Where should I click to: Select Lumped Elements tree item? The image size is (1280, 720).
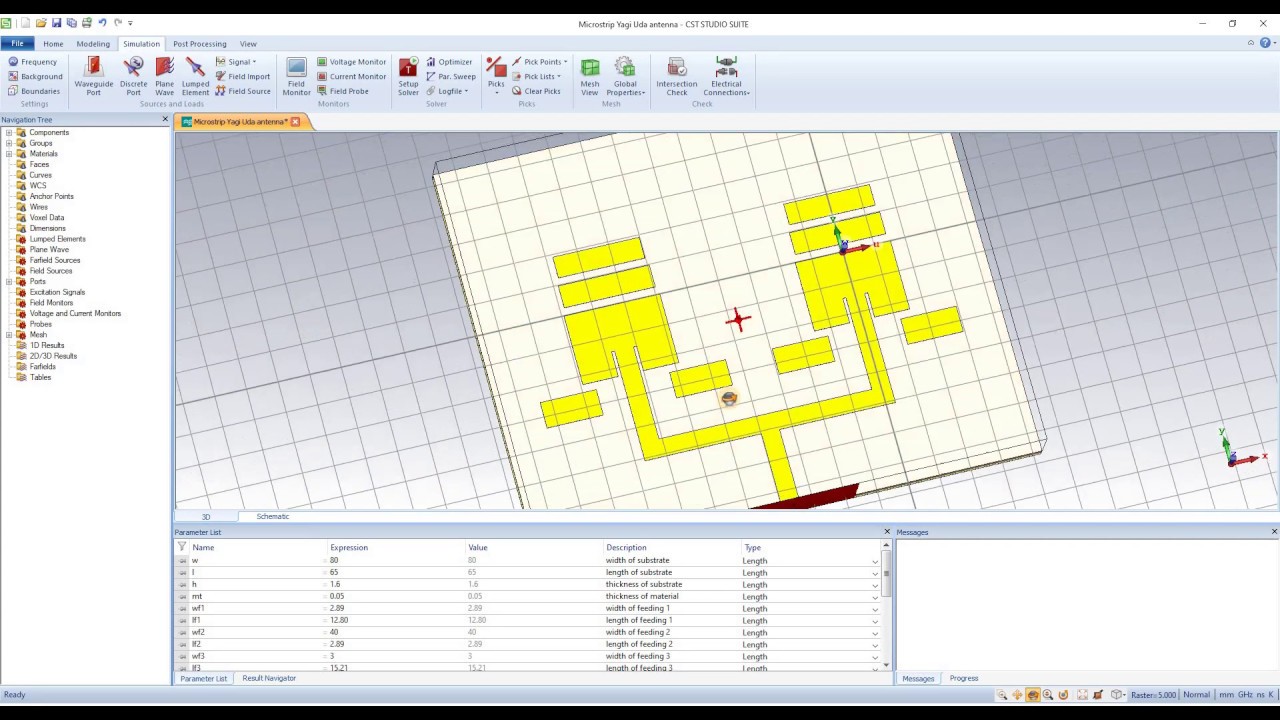click(x=57, y=239)
